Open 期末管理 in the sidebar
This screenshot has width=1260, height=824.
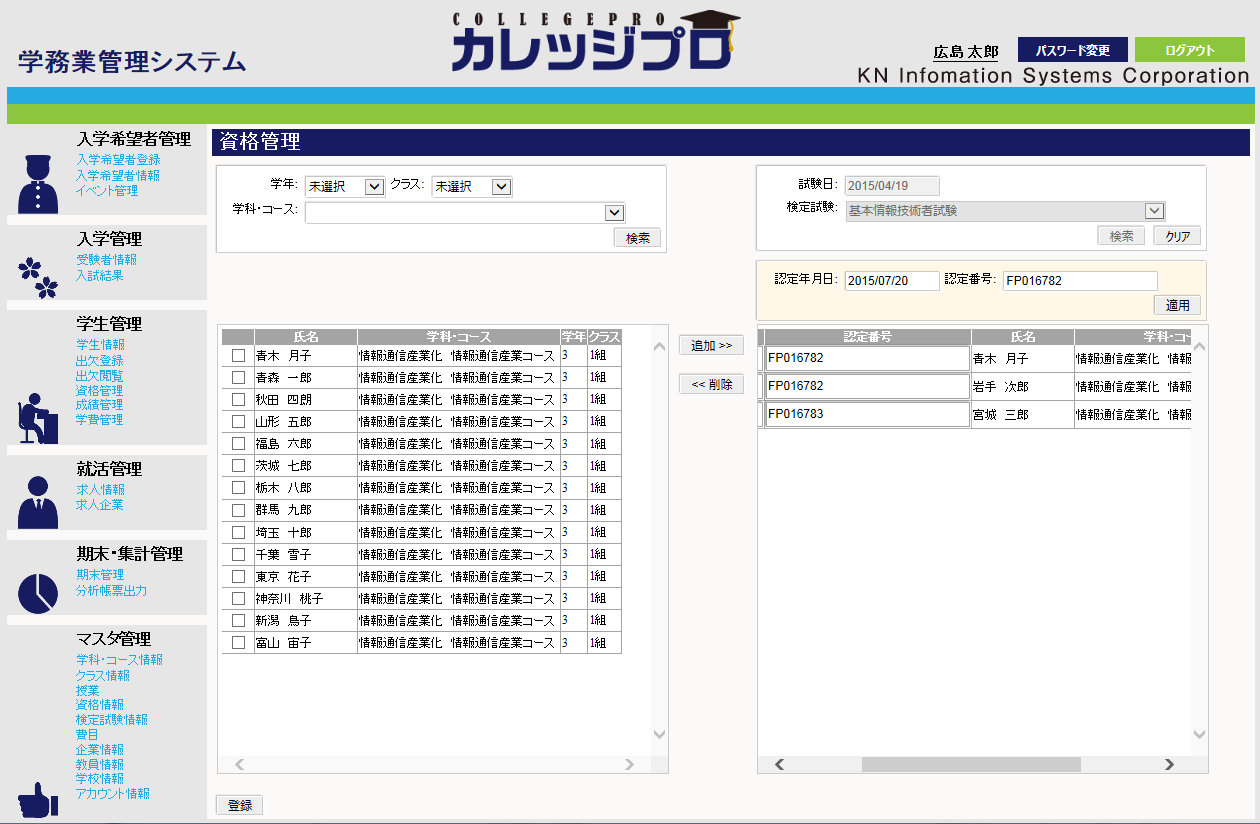(x=100, y=575)
